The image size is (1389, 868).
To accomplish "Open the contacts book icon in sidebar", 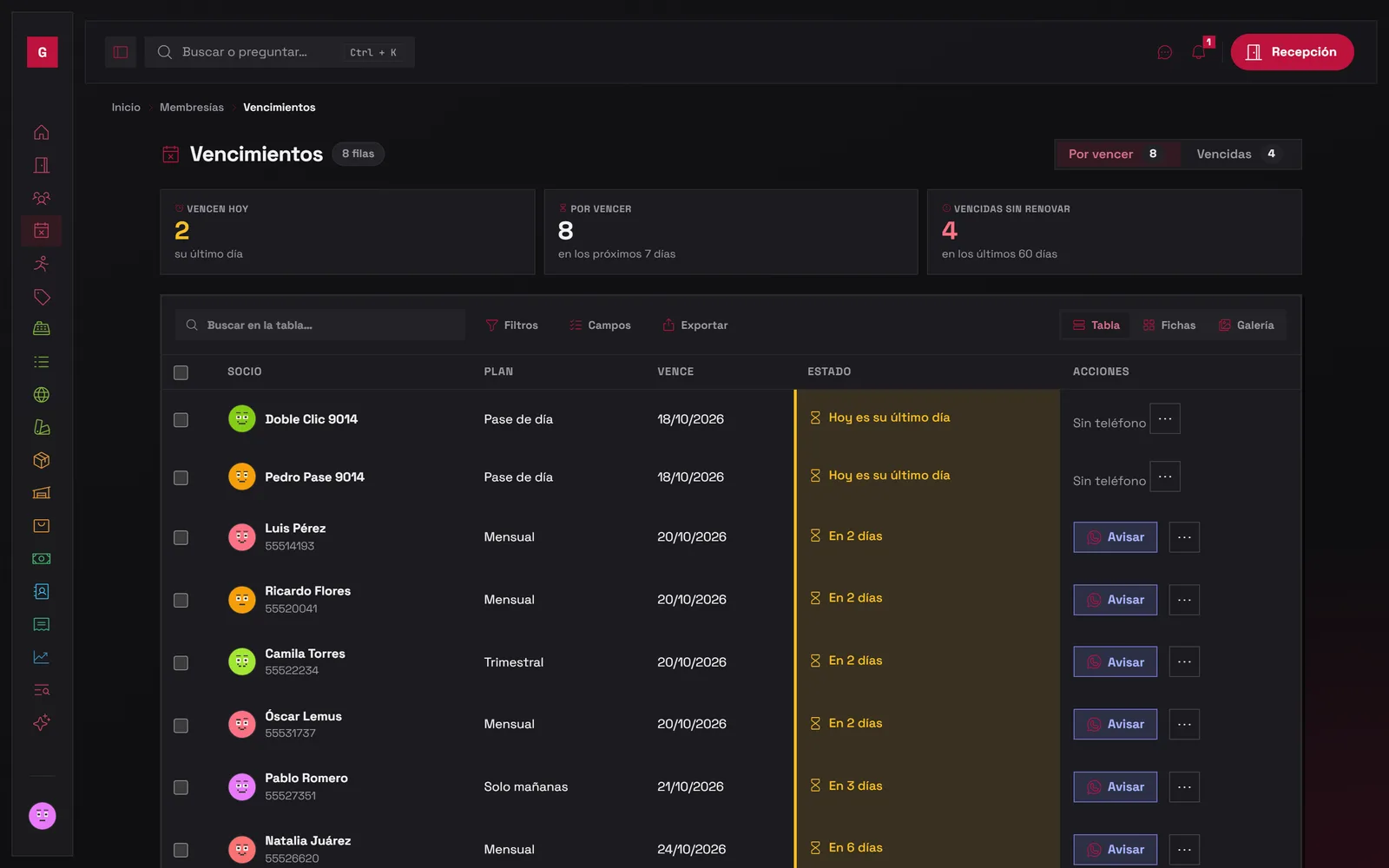I will (x=41, y=591).
